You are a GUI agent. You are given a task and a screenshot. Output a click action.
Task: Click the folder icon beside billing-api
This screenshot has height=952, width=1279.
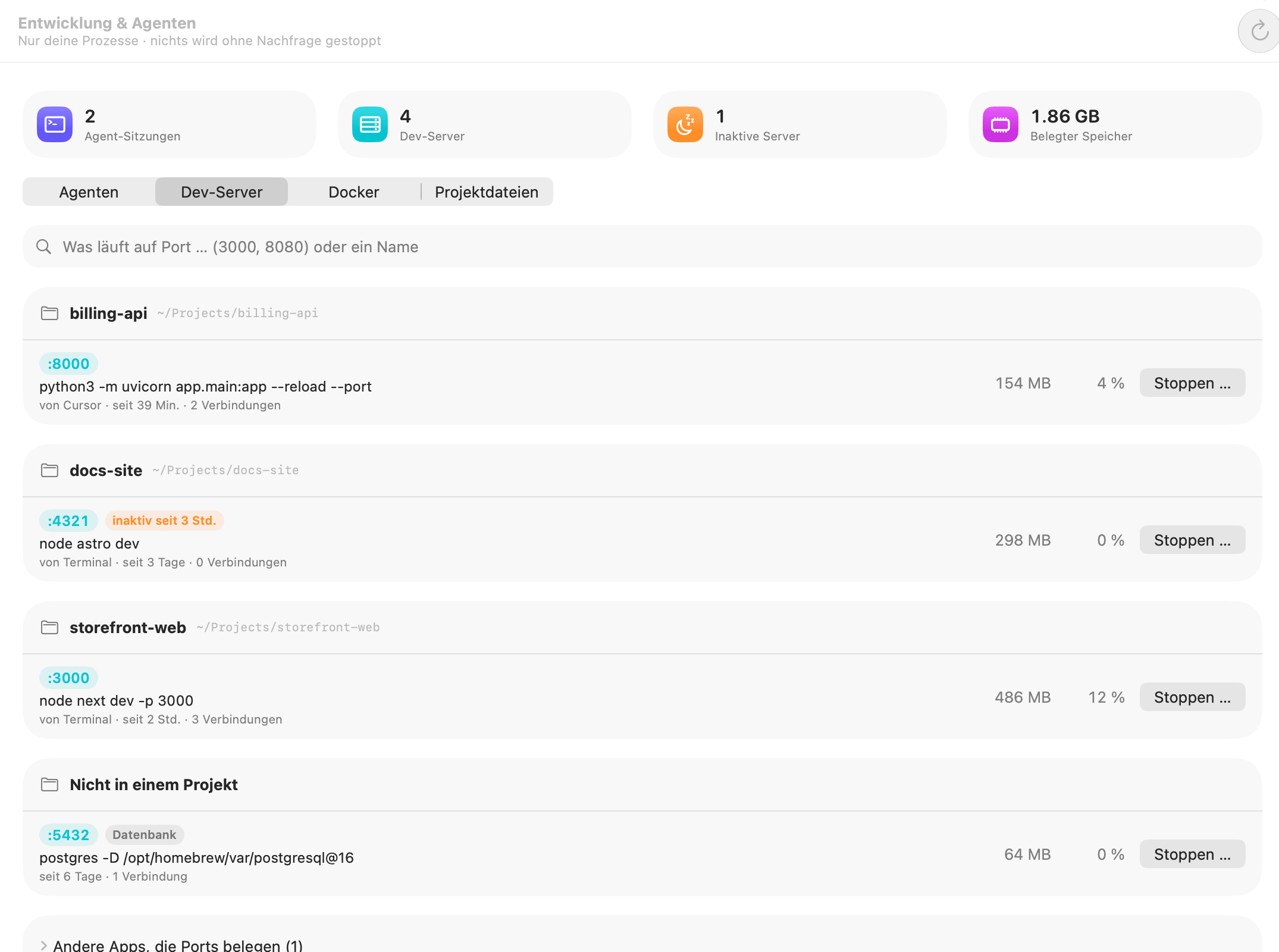click(49, 313)
